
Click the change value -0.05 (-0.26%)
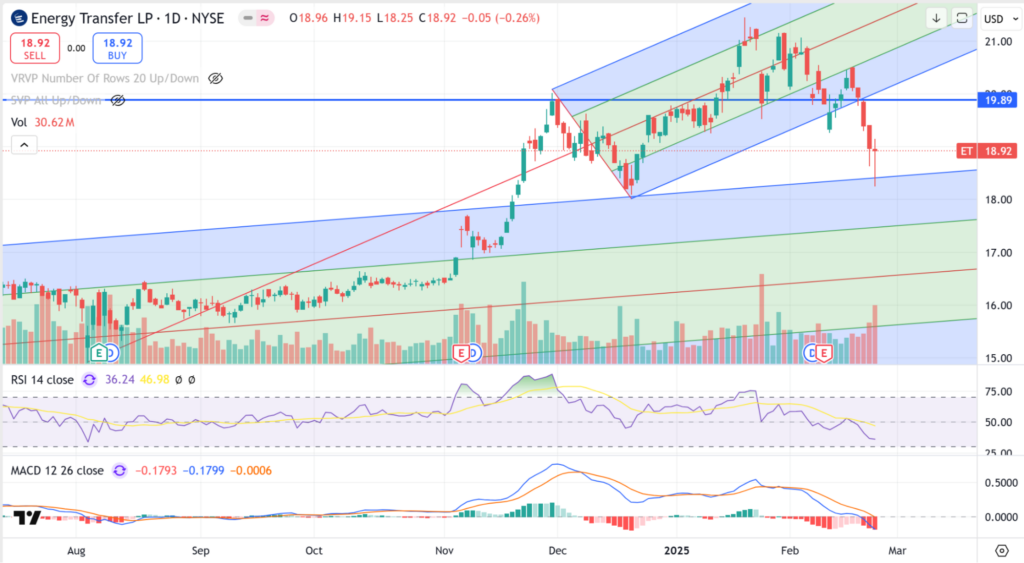tap(501, 18)
